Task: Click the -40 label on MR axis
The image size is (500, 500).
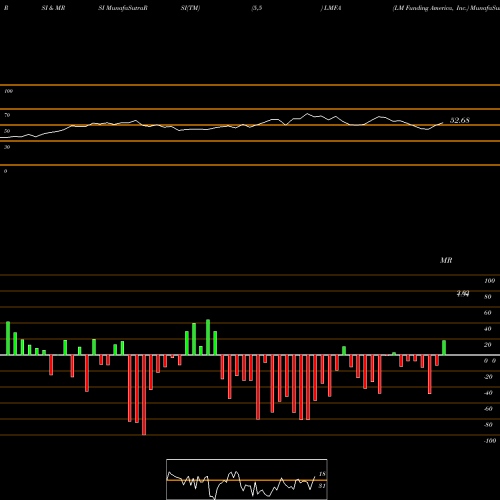Action: [488, 393]
